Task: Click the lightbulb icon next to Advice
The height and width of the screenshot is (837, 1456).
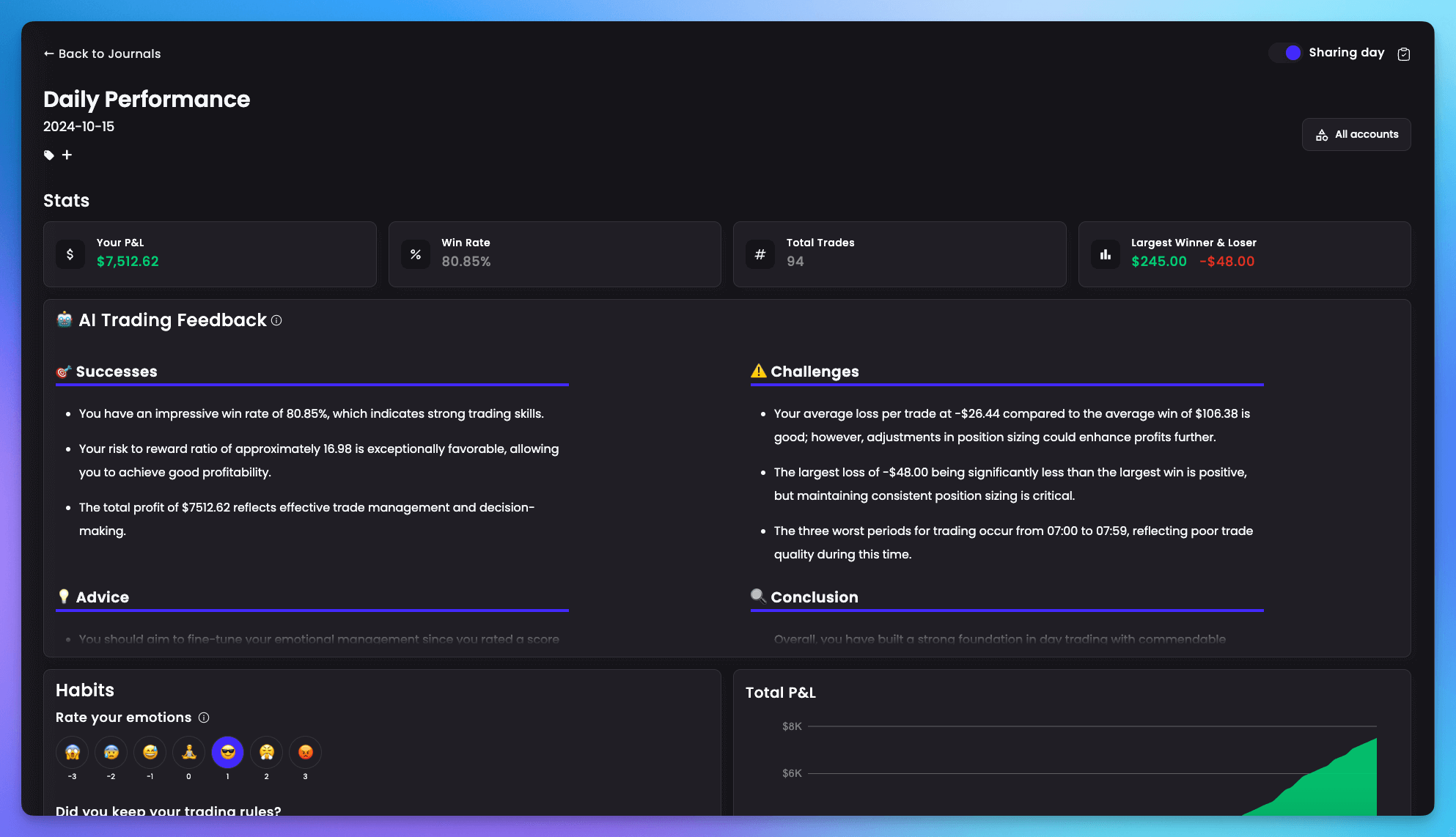Action: [x=65, y=597]
